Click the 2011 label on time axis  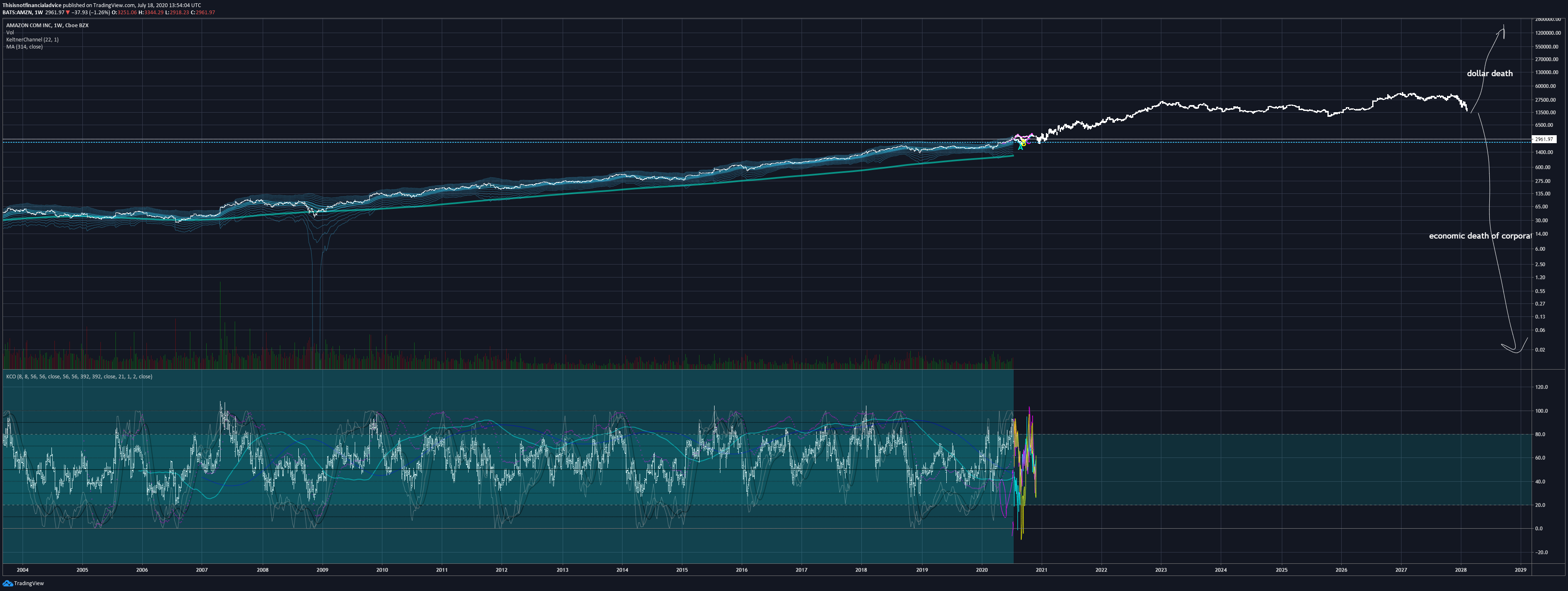point(441,570)
